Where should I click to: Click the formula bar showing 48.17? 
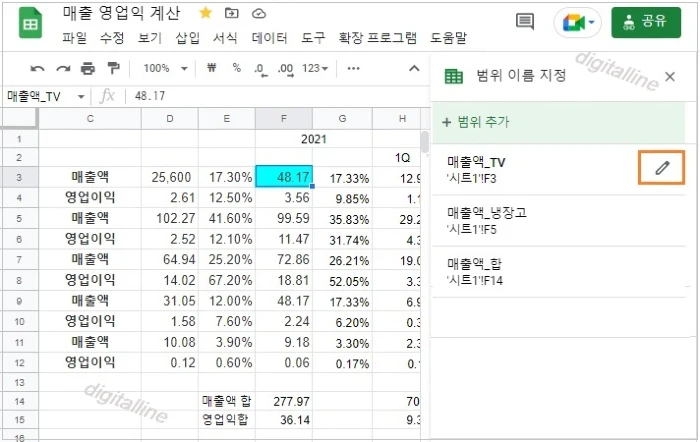277,96
